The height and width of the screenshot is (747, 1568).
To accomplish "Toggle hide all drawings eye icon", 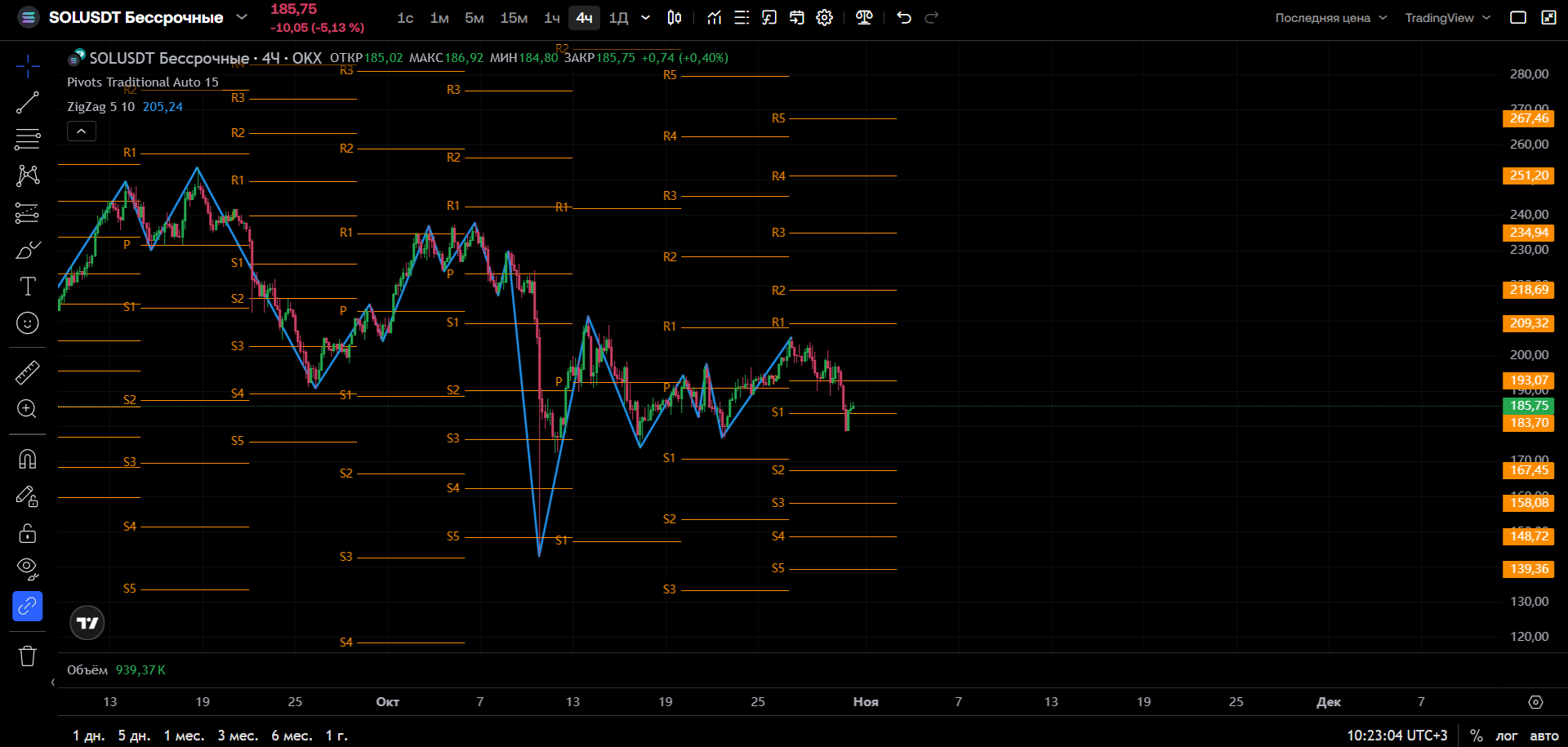I will coord(28,570).
